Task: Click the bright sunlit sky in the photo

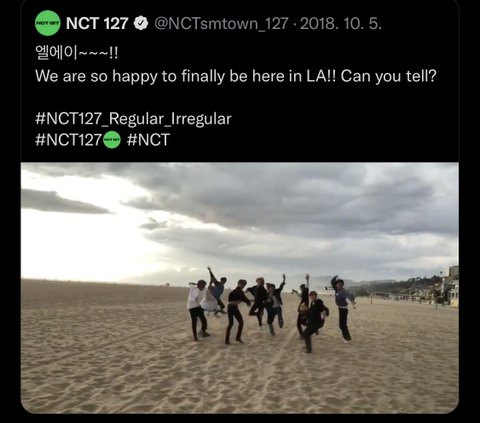Action: click(x=77, y=247)
